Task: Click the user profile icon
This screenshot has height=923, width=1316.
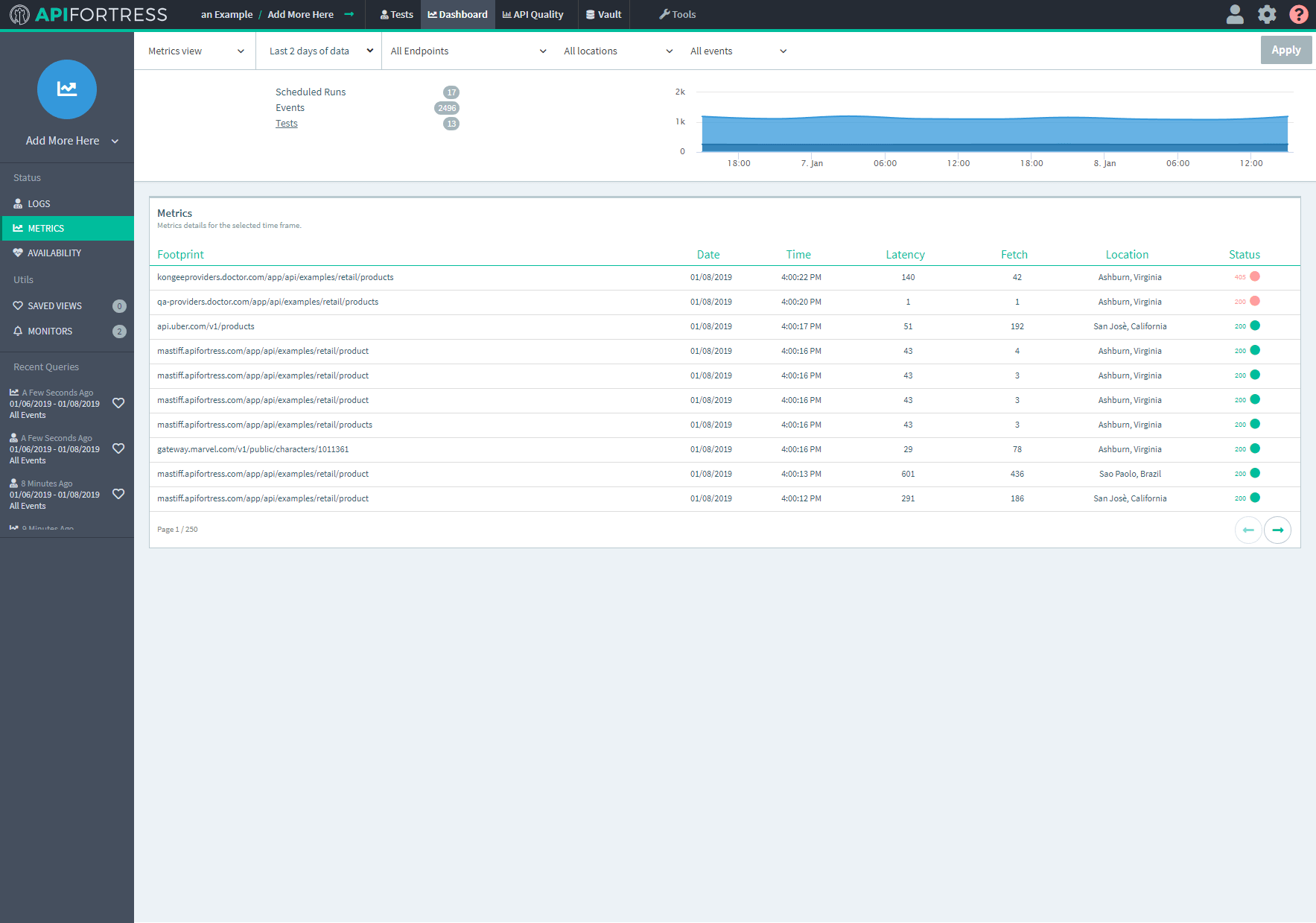Action: pyautogui.click(x=1235, y=14)
